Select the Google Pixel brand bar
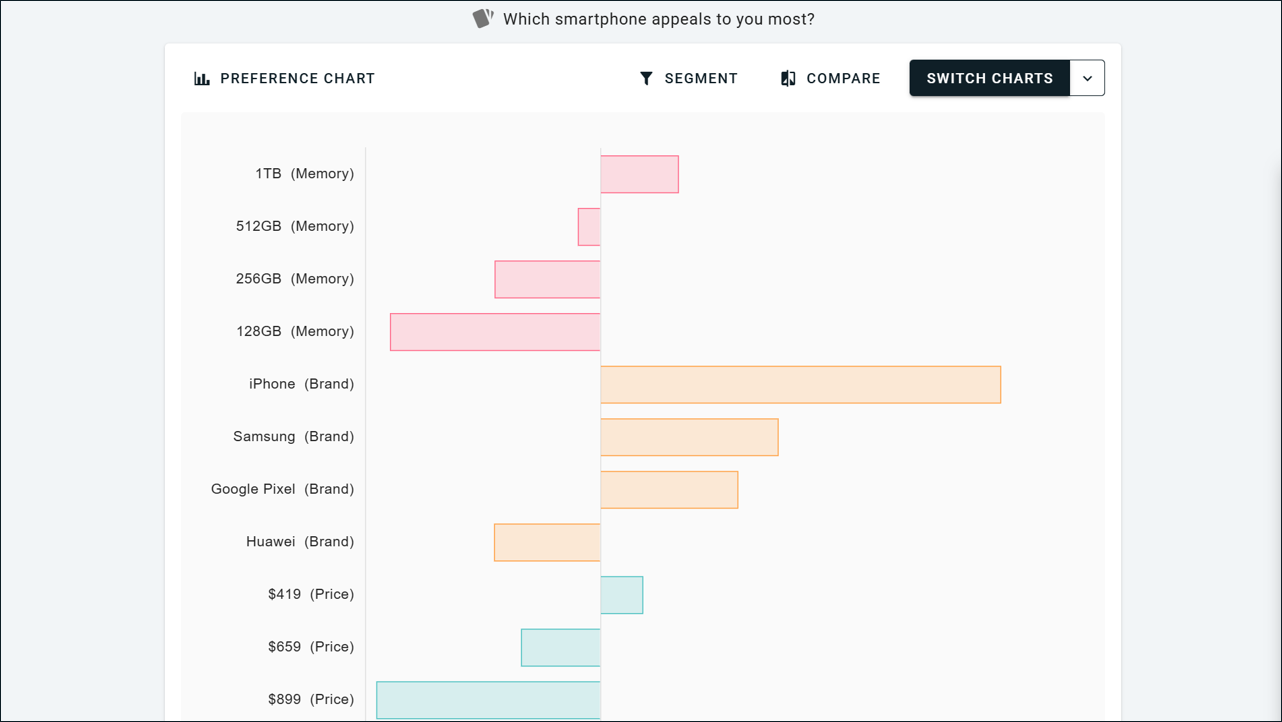The image size is (1282, 722). pyautogui.click(x=668, y=489)
